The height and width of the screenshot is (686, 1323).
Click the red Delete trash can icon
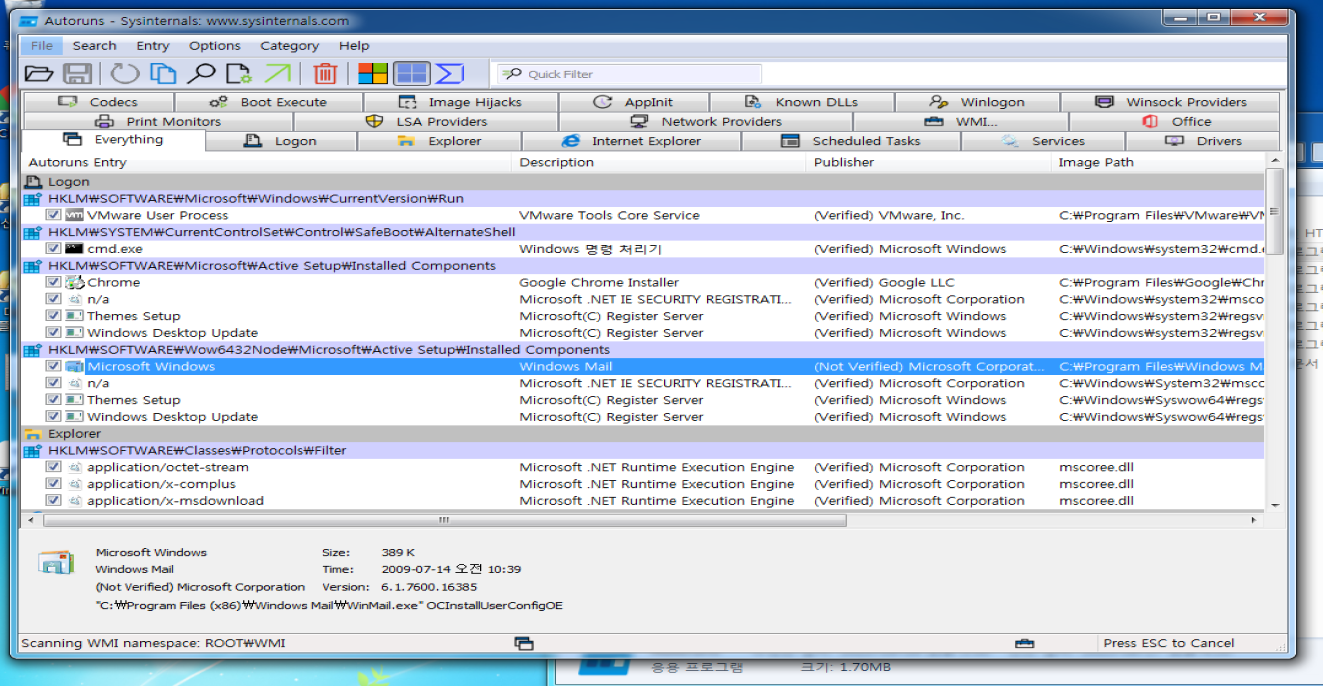point(325,73)
